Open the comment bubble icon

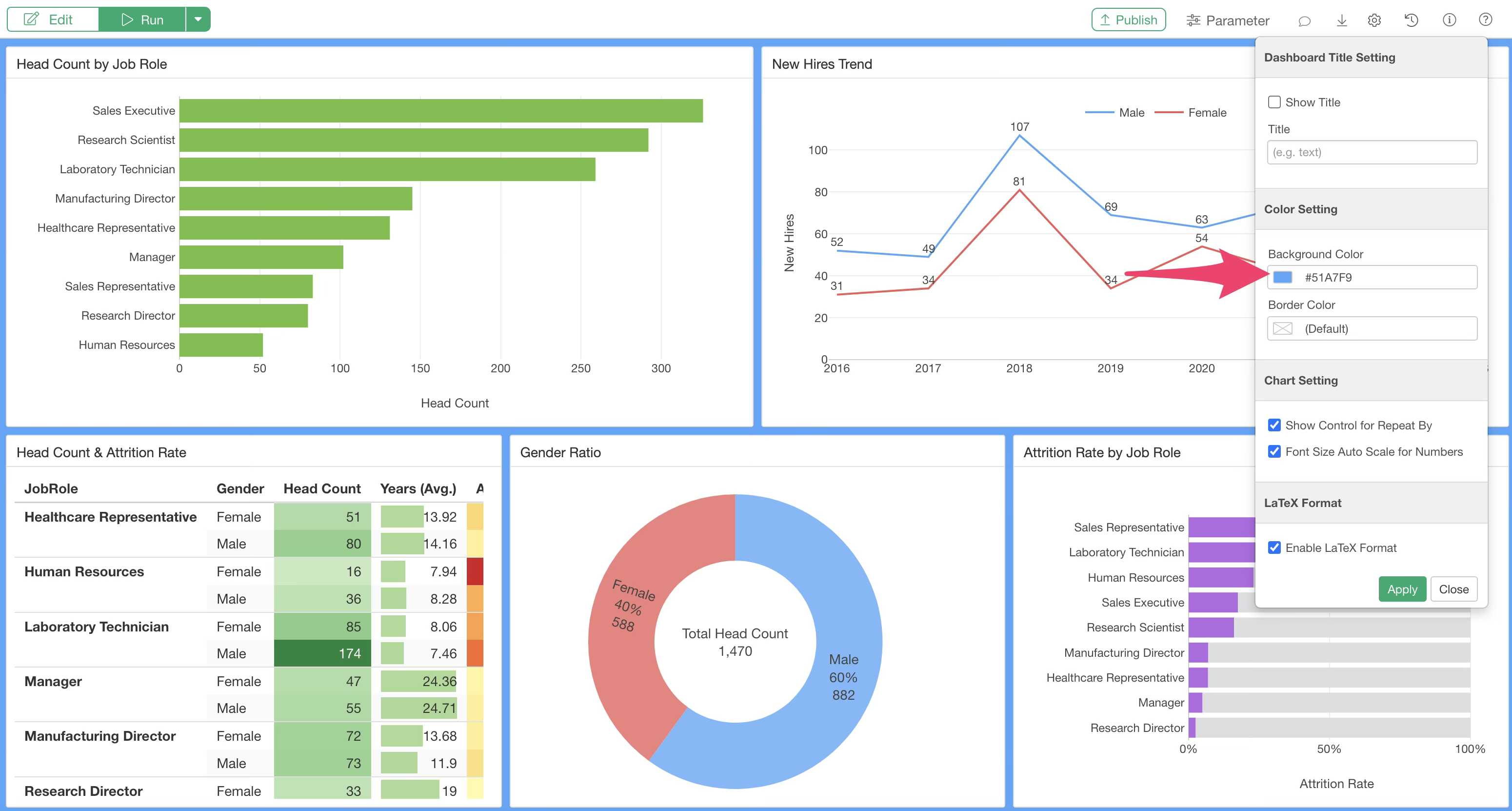coord(1304,20)
